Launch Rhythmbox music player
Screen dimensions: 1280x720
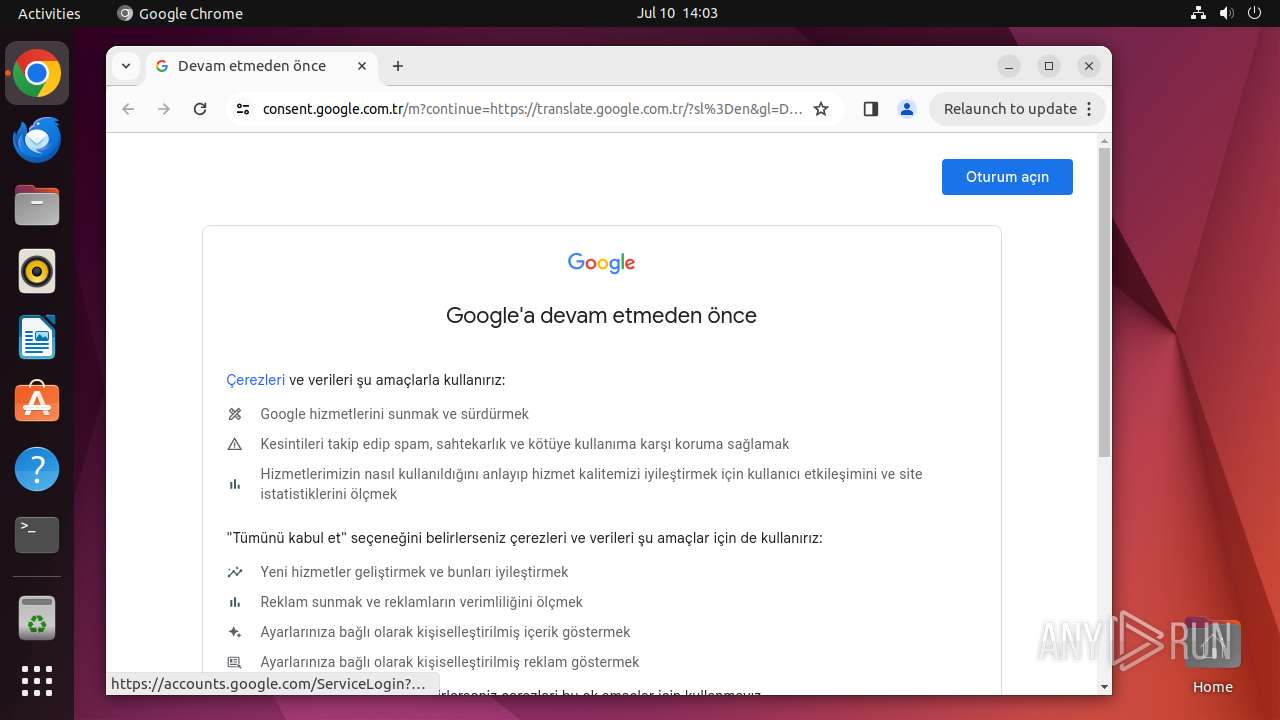(x=37, y=271)
